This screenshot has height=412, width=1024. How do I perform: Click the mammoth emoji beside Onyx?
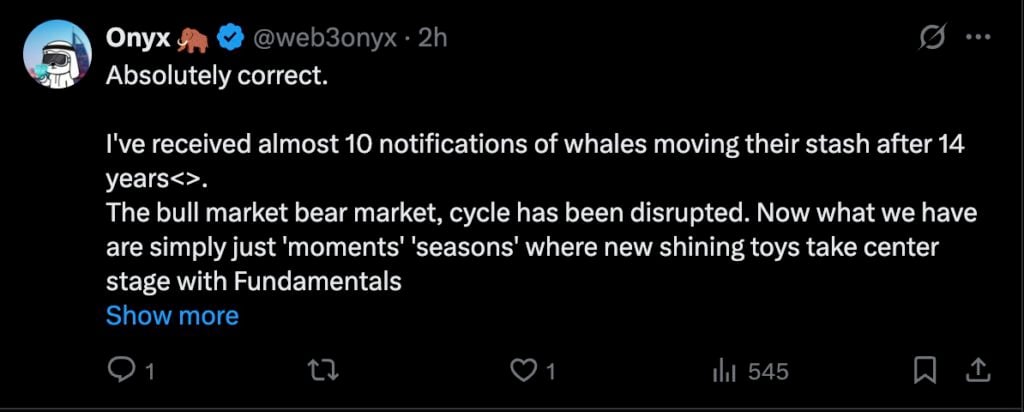coord(192,39)
